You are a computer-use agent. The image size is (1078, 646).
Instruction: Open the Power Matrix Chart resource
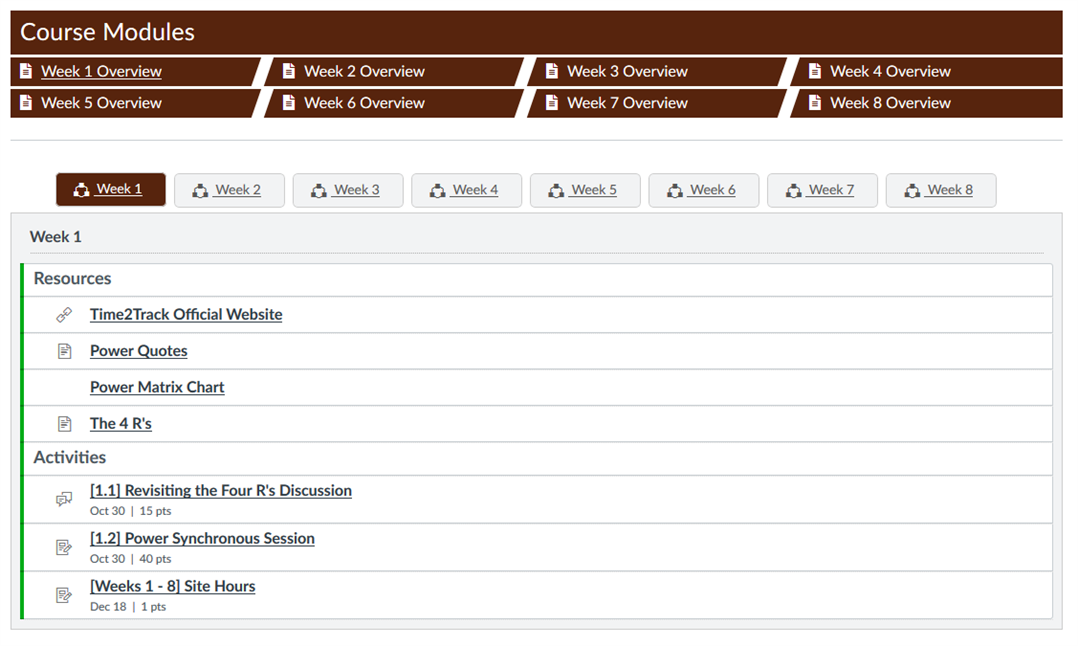tap(157, 387)
